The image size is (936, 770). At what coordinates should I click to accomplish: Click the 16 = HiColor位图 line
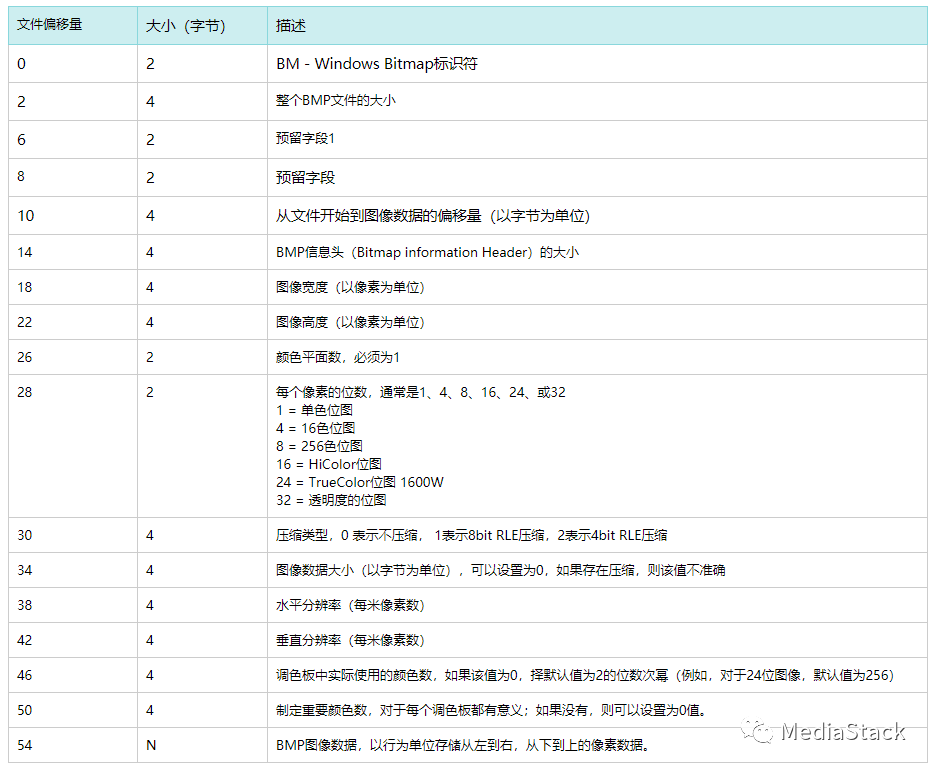(329, 464)
